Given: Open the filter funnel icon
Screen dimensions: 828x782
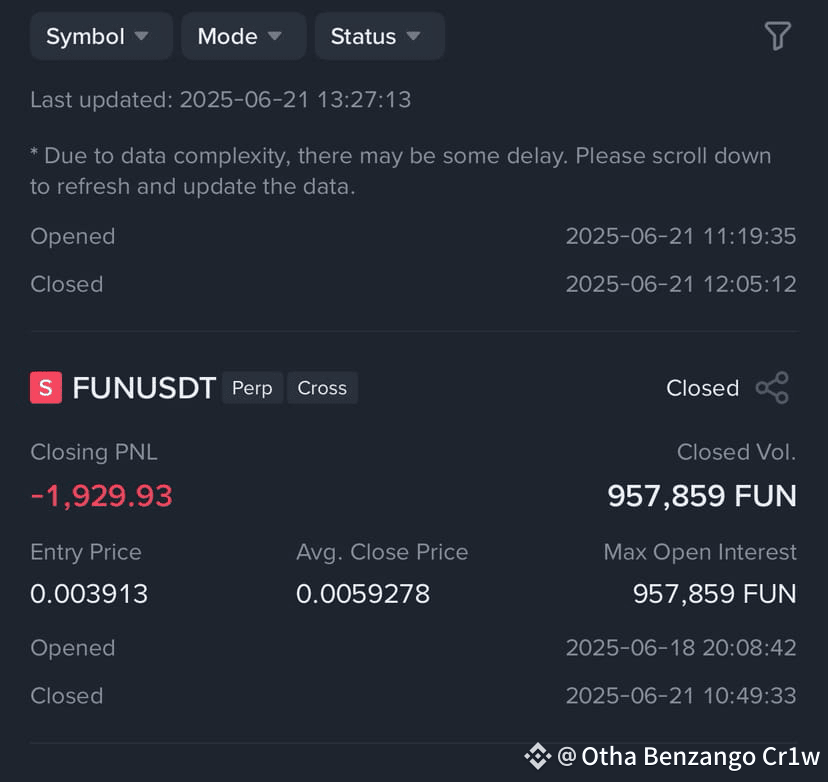Looking at the screenshot, I should 777,36.
